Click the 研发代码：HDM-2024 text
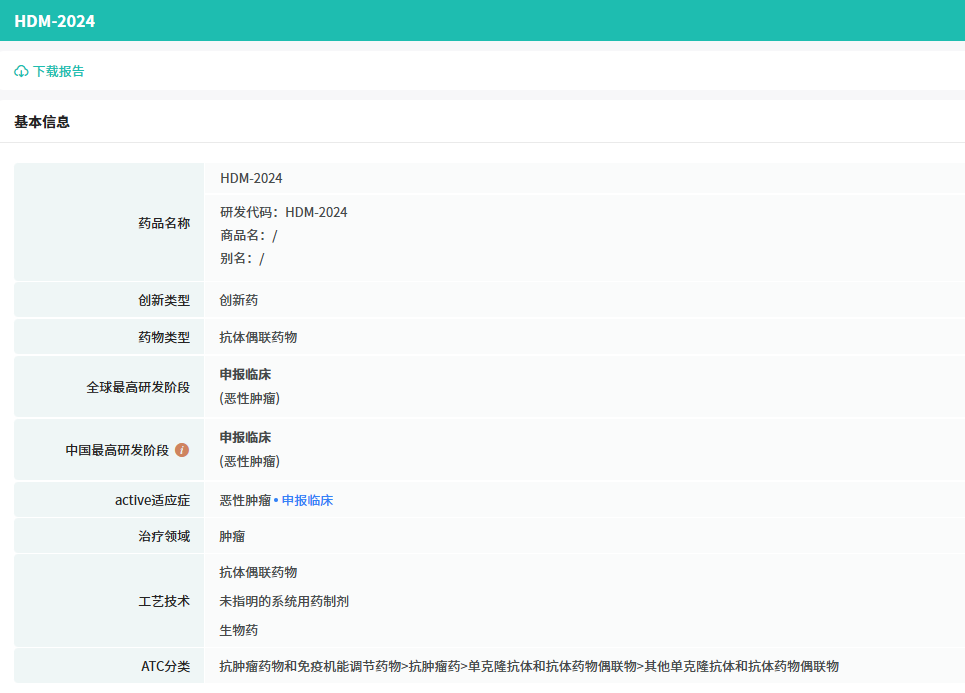This screenshot has height=693, width=965. click(284, 212)
